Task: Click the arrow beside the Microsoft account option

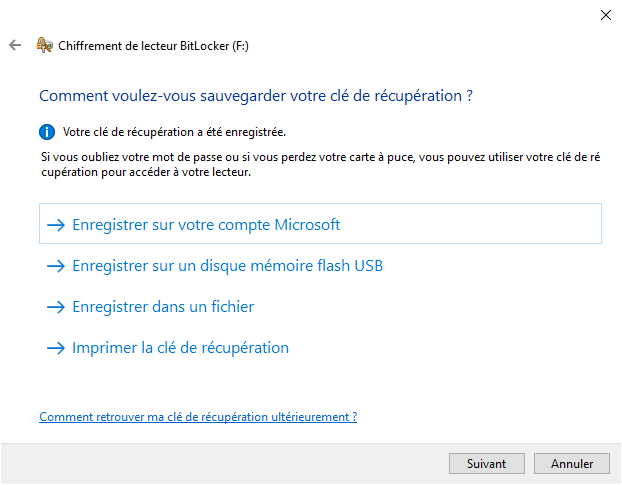Action: 55,225
